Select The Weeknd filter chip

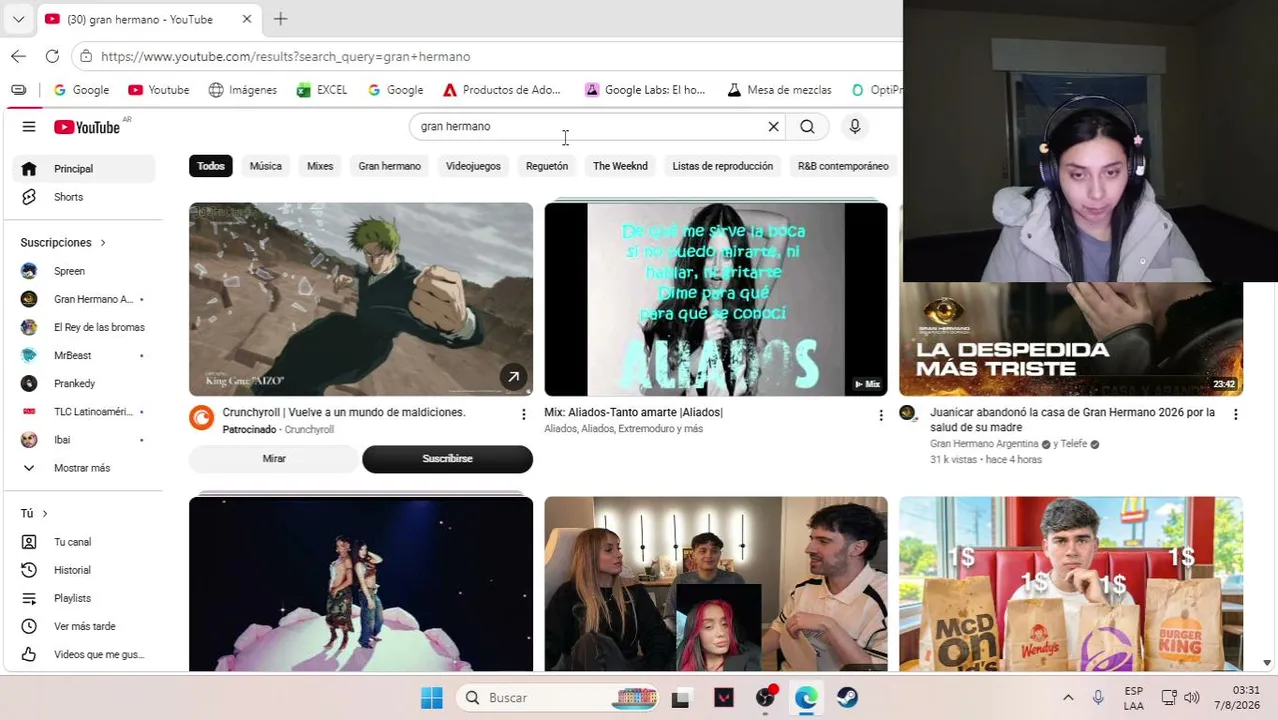point(620,166)
